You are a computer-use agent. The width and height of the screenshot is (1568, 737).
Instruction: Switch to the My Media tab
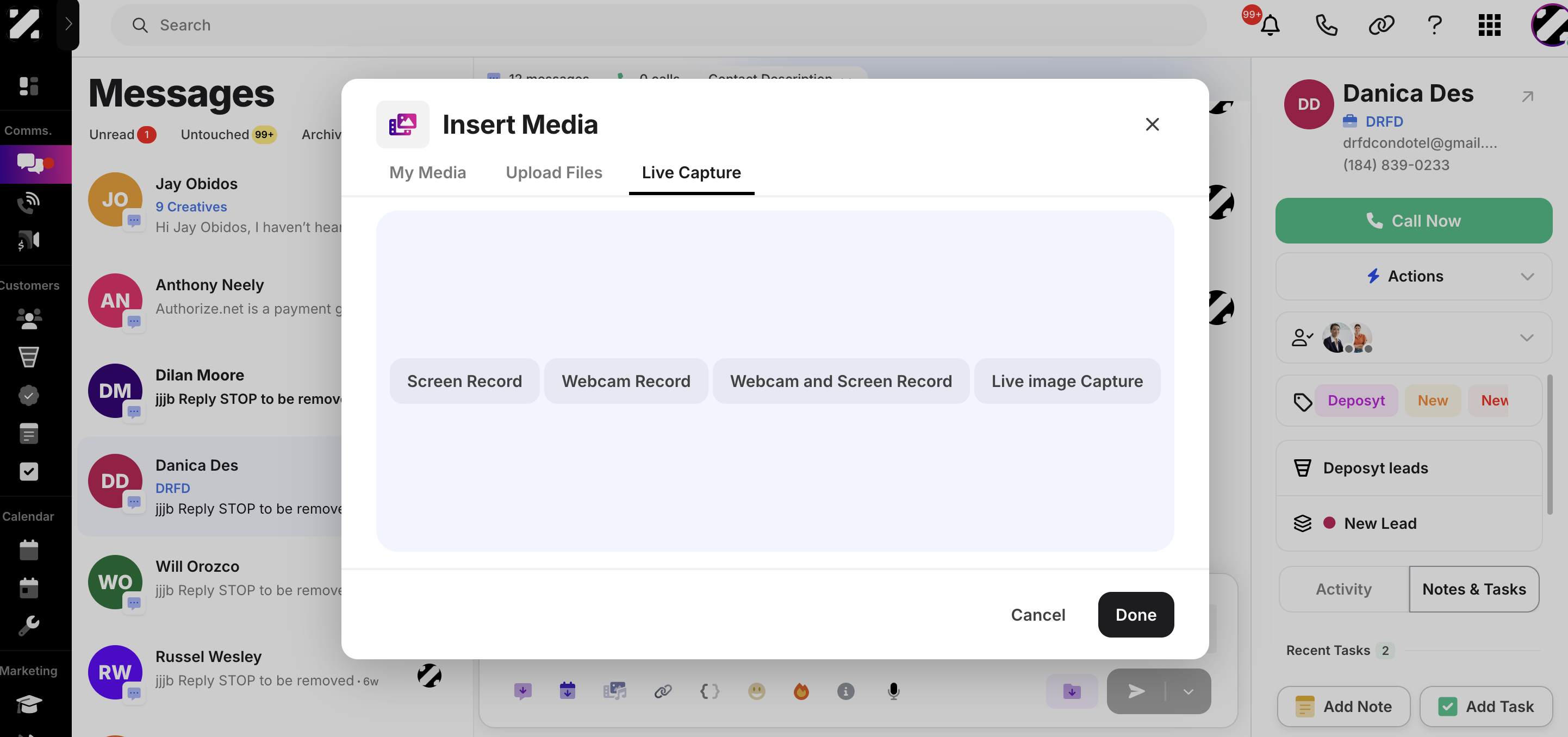tap(427, 173)
